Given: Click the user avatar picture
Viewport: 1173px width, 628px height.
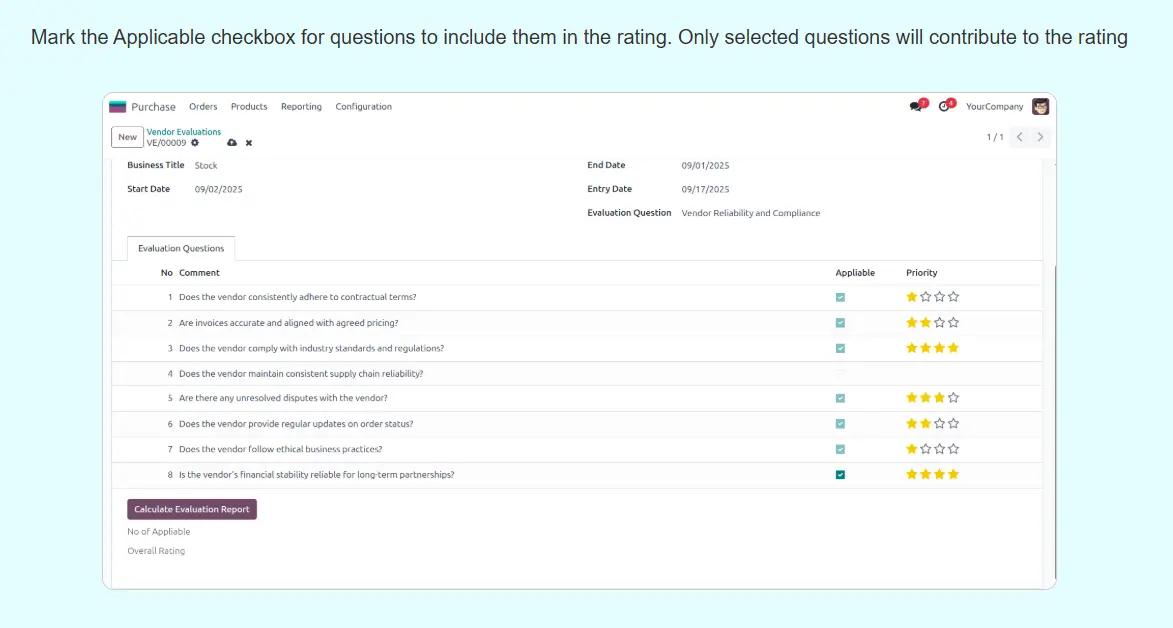Looking at the screenshot, I should click(1040, 107).
